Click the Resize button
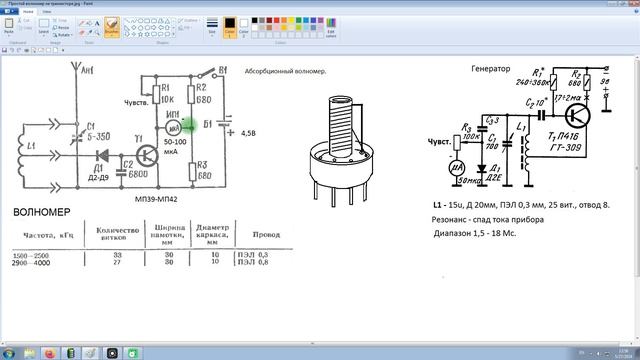The width and height of the screenshot is (640, 360). point(61,28)
